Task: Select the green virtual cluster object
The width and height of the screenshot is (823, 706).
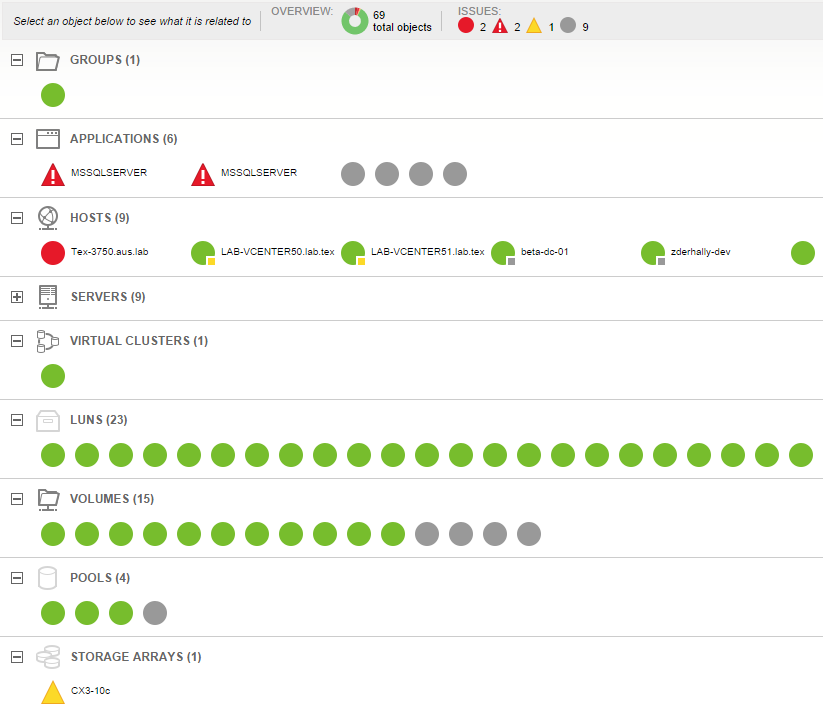Action: [53, 376]
